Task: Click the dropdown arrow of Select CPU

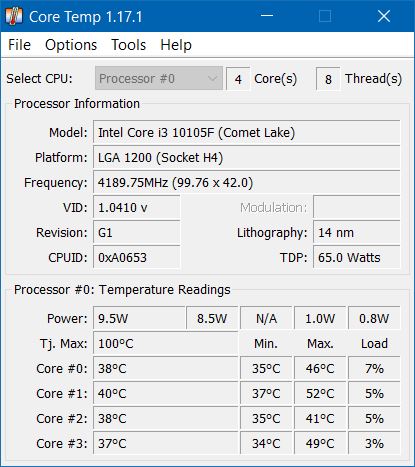Action: pos(212,79)
